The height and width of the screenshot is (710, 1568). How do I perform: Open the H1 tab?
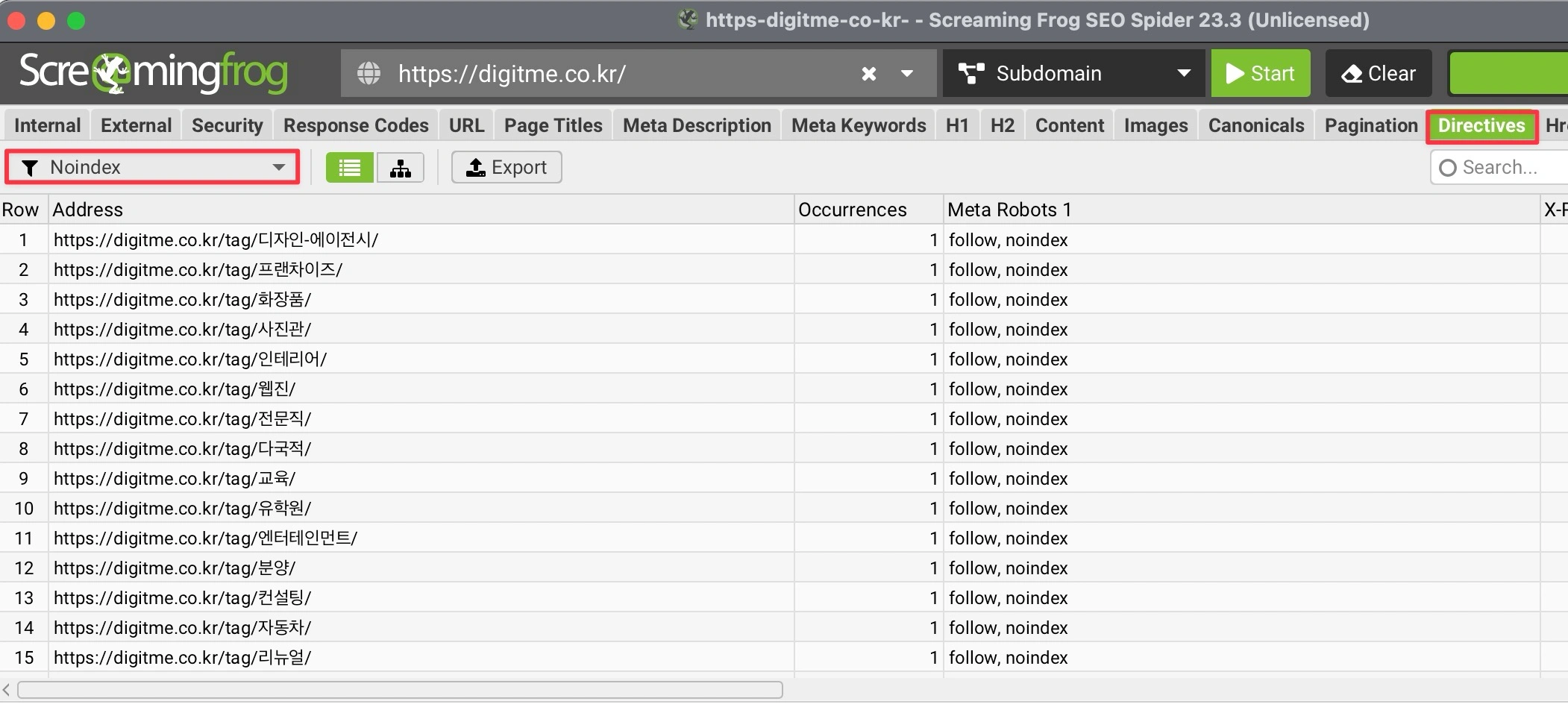point(957,125)
